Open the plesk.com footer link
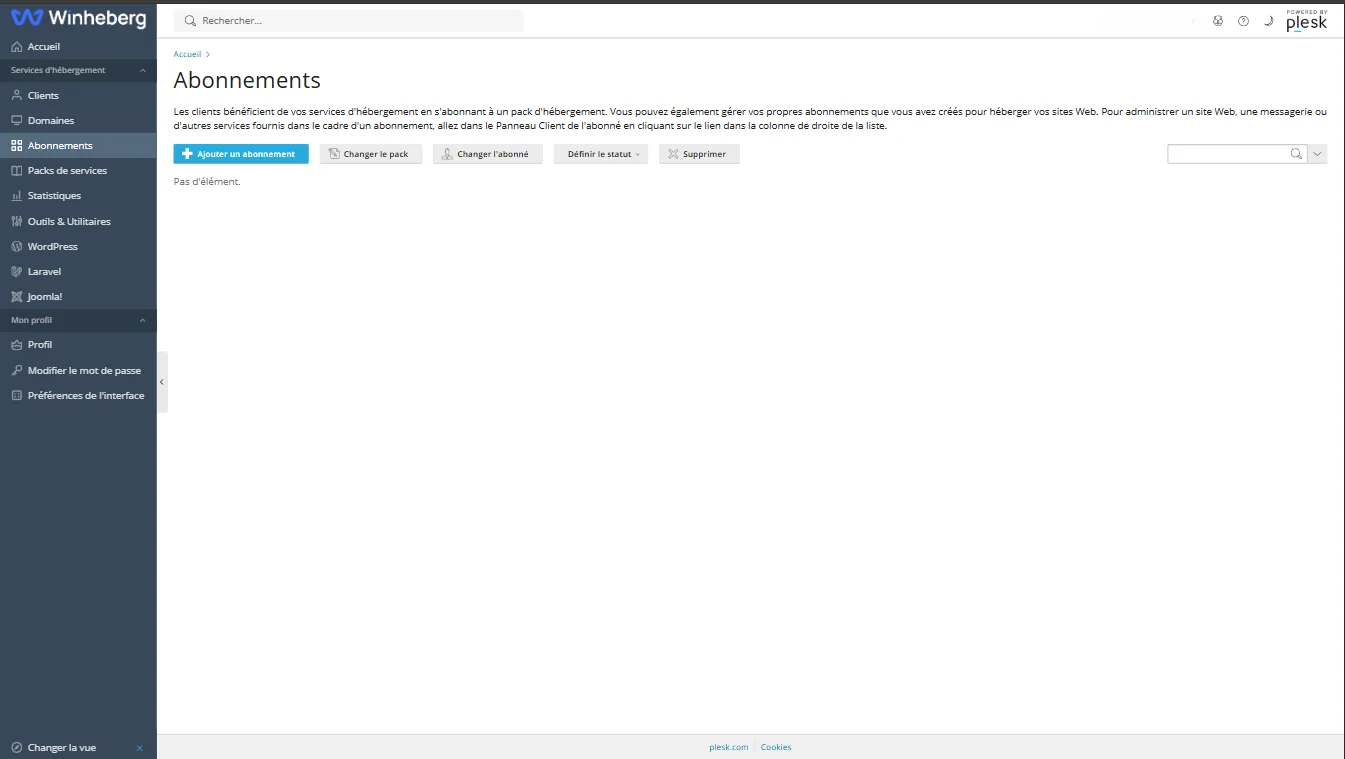This screenshot has width=1345, height=759. click(x=729, y=747)
